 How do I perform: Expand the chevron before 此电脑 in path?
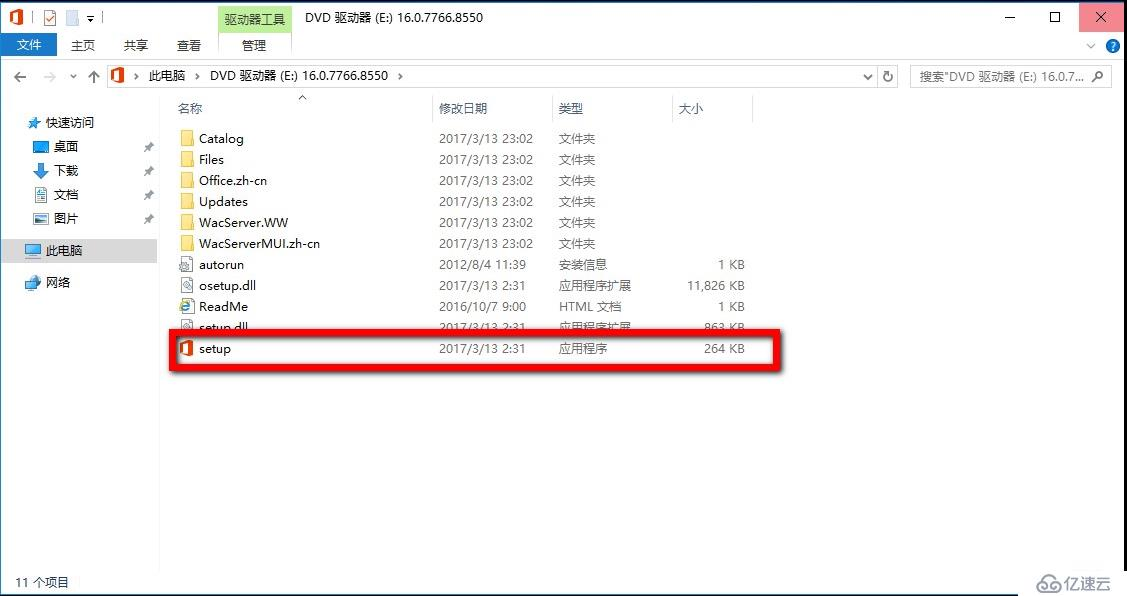pos(136,76)
